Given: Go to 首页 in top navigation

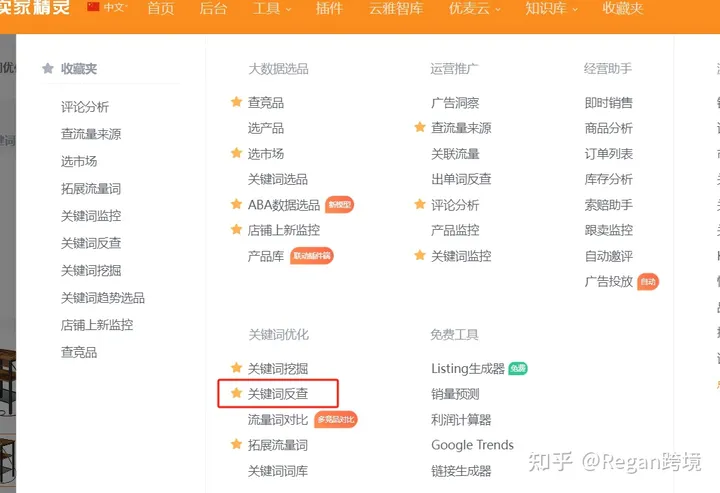Looking at the screenshot, I should coord(161,8).
